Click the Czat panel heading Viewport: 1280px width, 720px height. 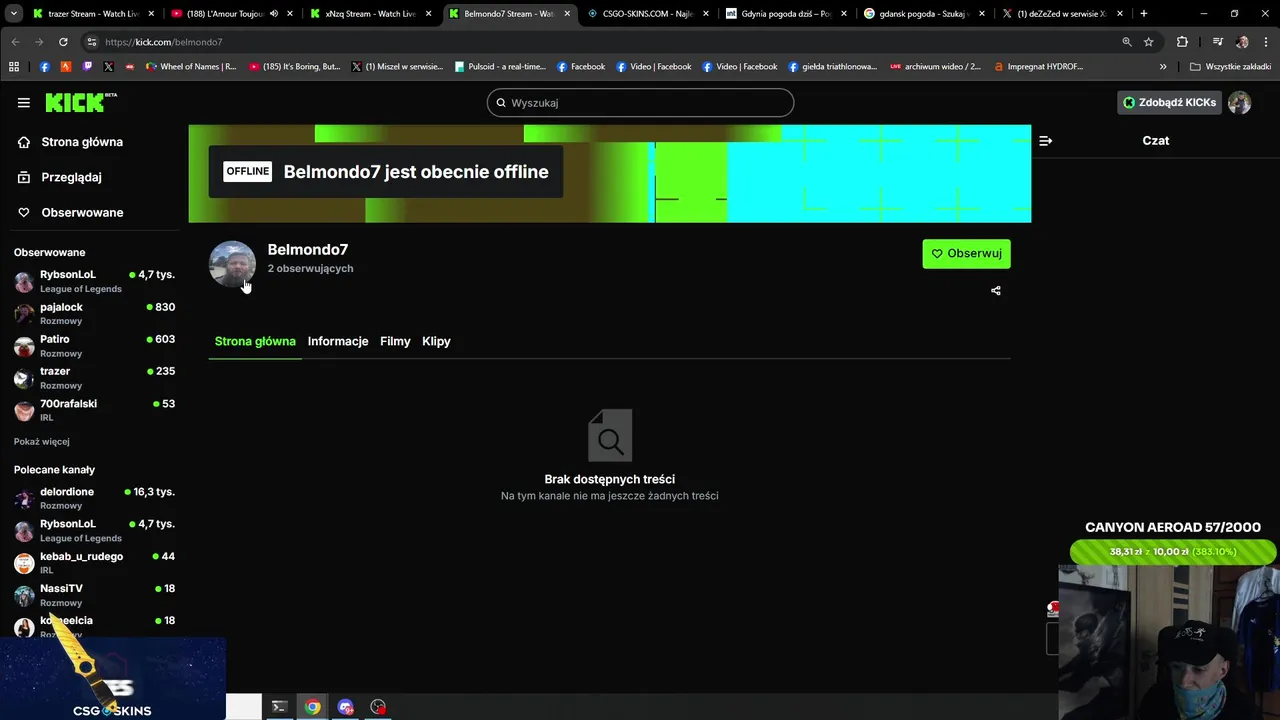click(x=1155, y=141)
